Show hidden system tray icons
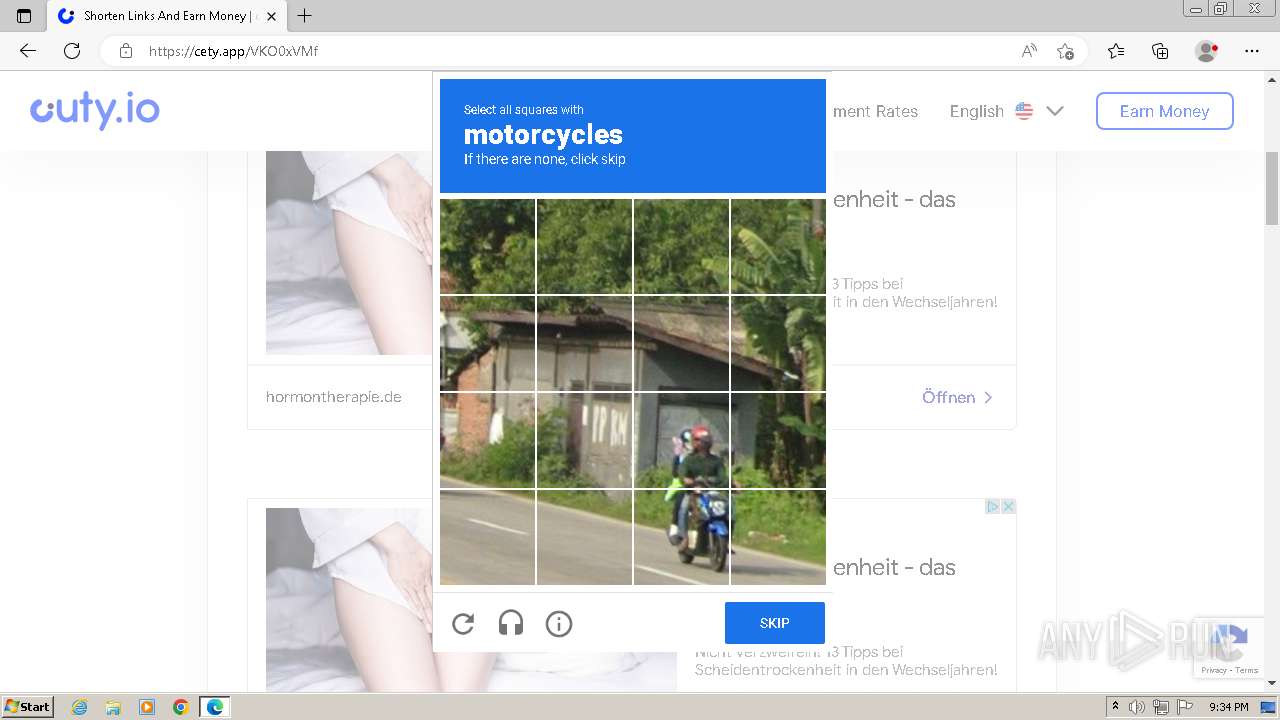 (1115, 707)
